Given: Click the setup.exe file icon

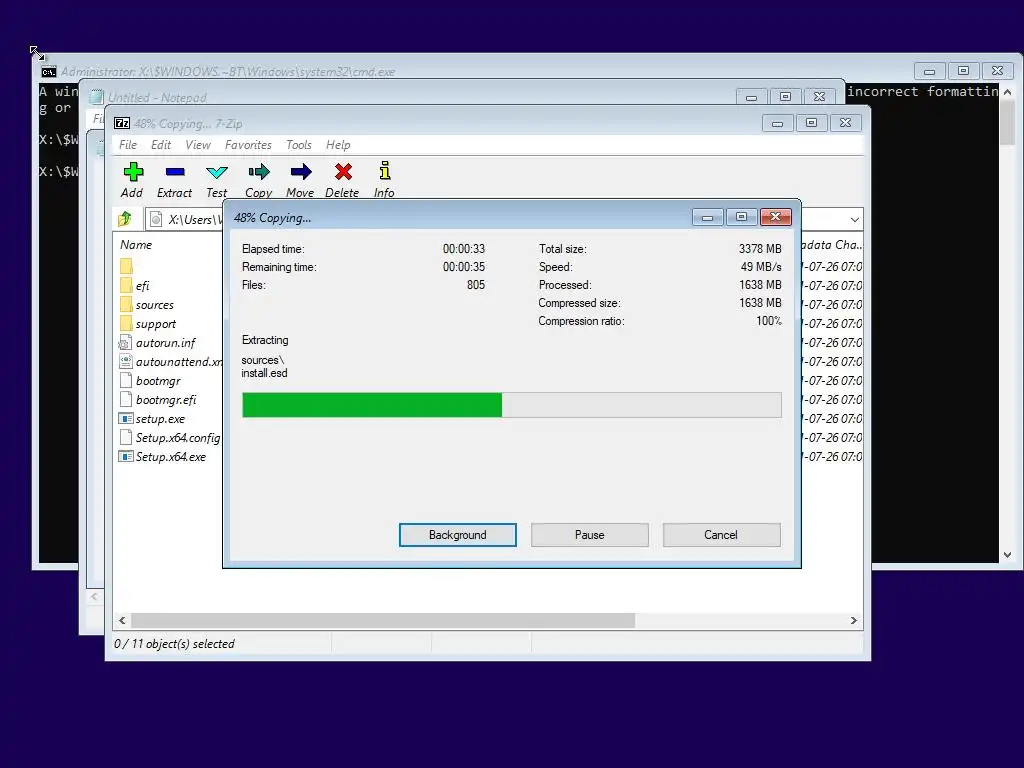Looking at the screenshot, I should (125, 419).
